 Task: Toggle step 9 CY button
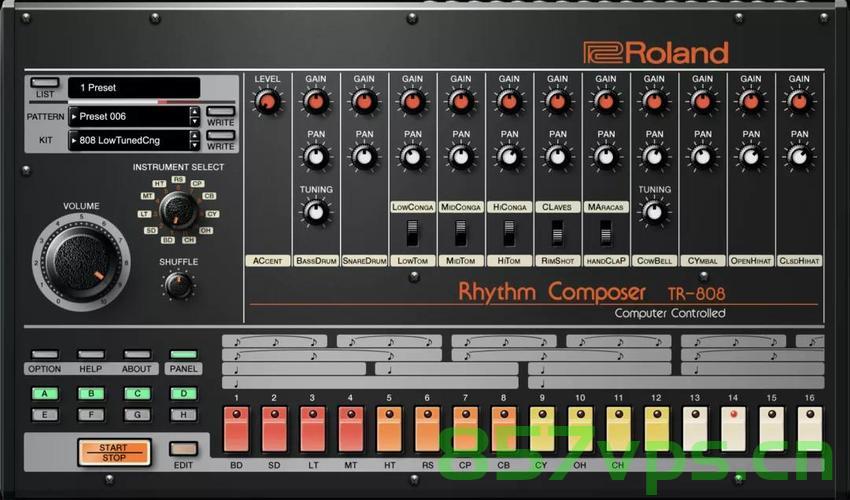point(542,429)
